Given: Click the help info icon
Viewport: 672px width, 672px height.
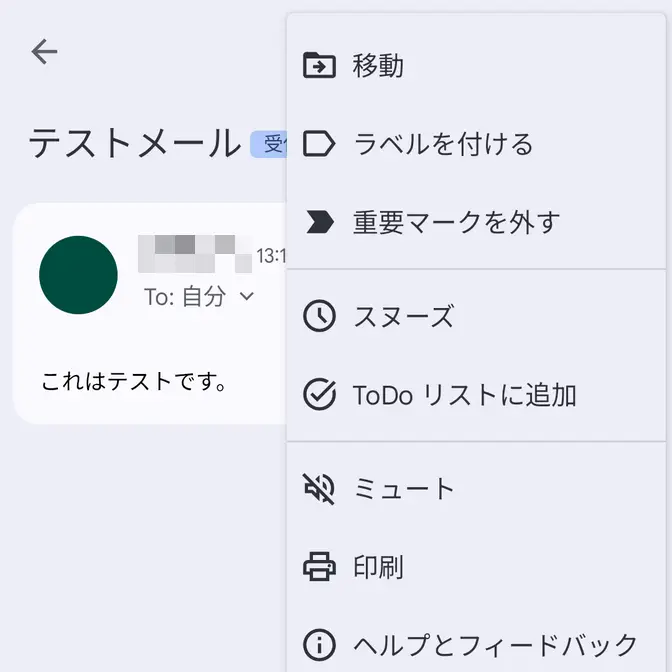Looking at the screenshot, I should 319,643.
